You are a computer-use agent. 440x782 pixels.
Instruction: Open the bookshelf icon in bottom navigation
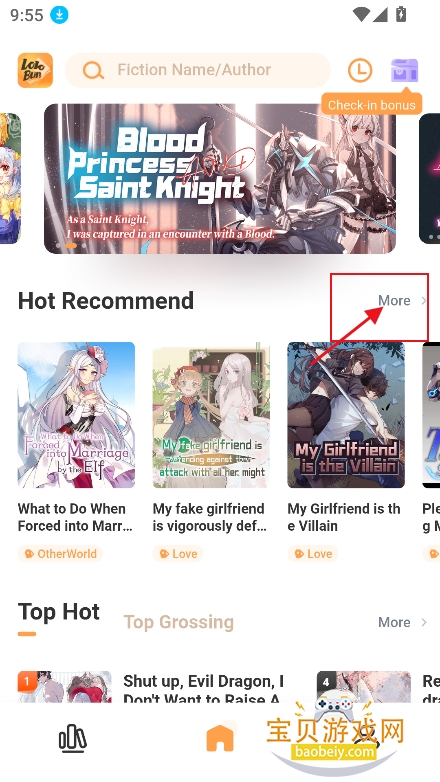pos(73,738)
